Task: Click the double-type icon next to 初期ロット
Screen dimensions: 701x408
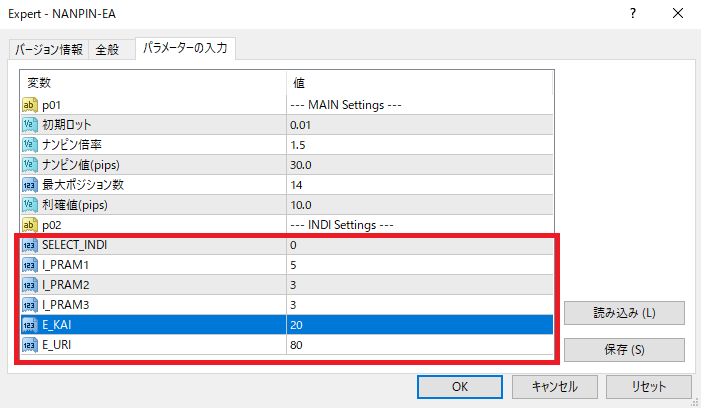Action: coord(29,125)
